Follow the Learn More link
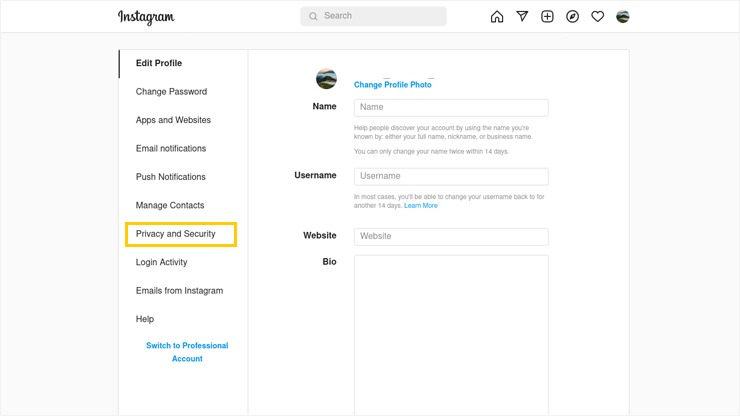The height and width of the screenshot is (416, 740). [420, 205]
